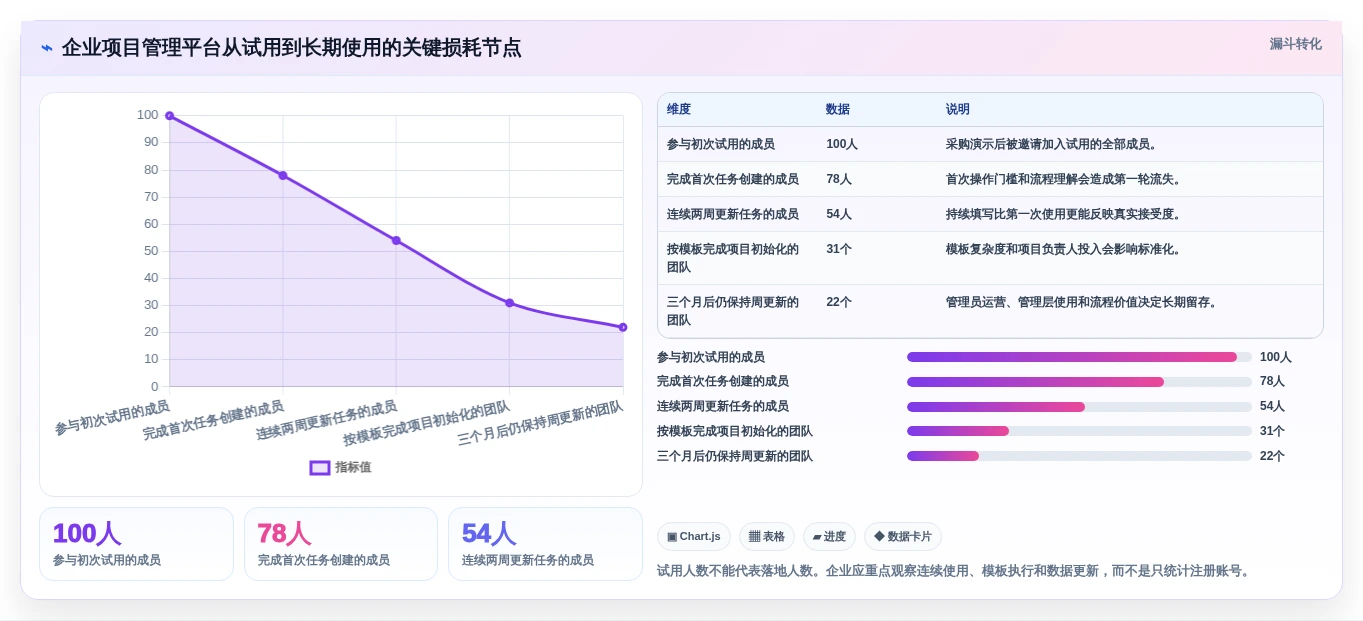The height and width of the screenshot is (621, 1363).
Task: Click the 100人 value in the table
Action: (x=842, y=144)
